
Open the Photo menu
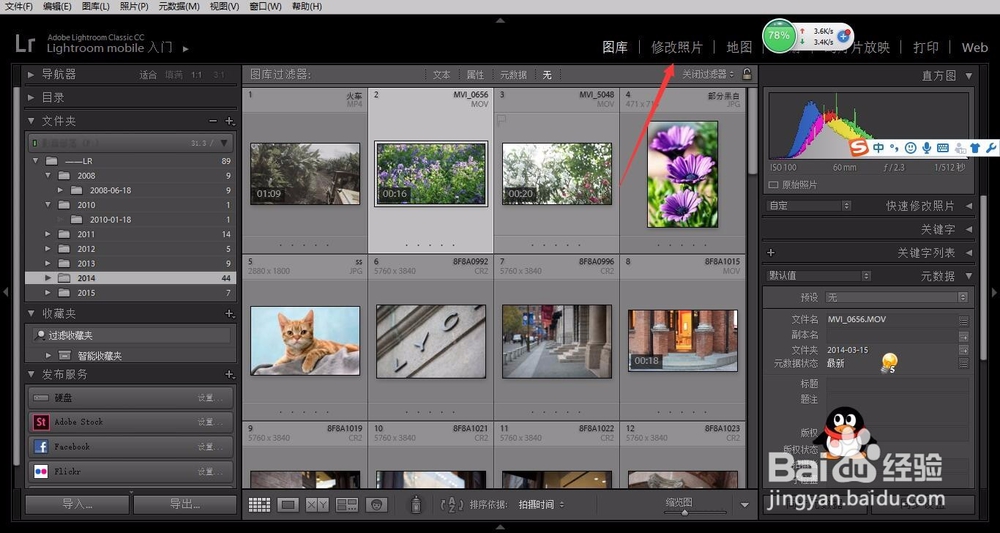[x=134, y=6]
